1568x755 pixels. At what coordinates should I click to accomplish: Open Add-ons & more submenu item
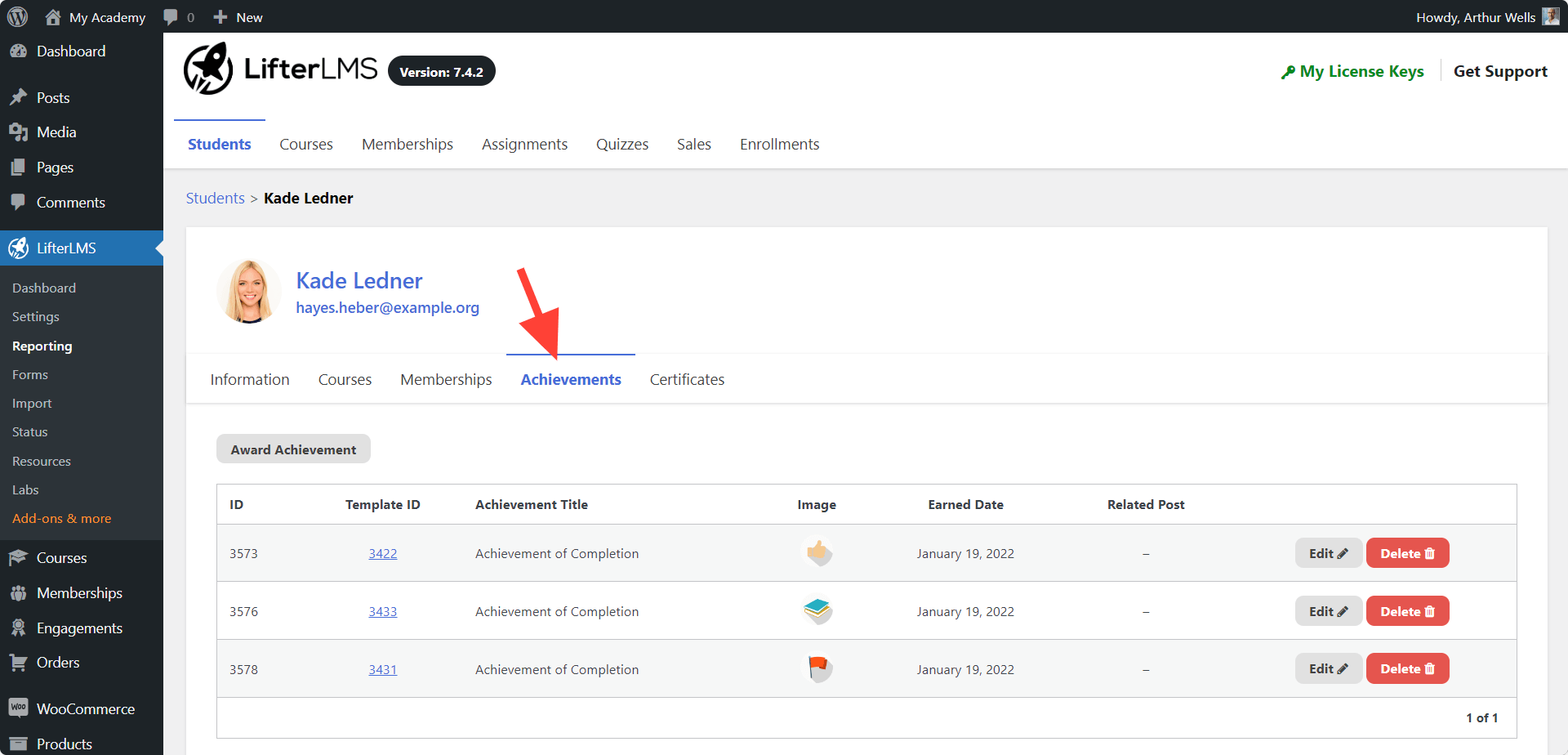pos(62,518)
